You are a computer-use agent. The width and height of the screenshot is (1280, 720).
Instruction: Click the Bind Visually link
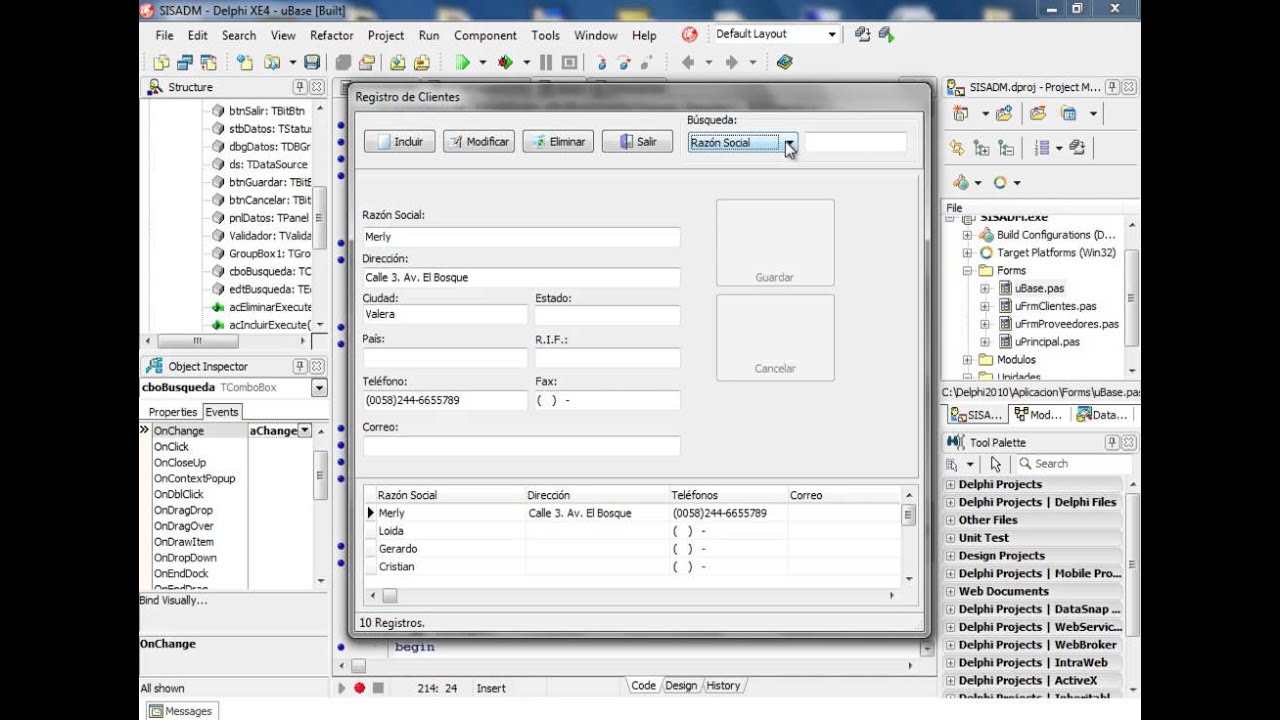pos(174,600)
